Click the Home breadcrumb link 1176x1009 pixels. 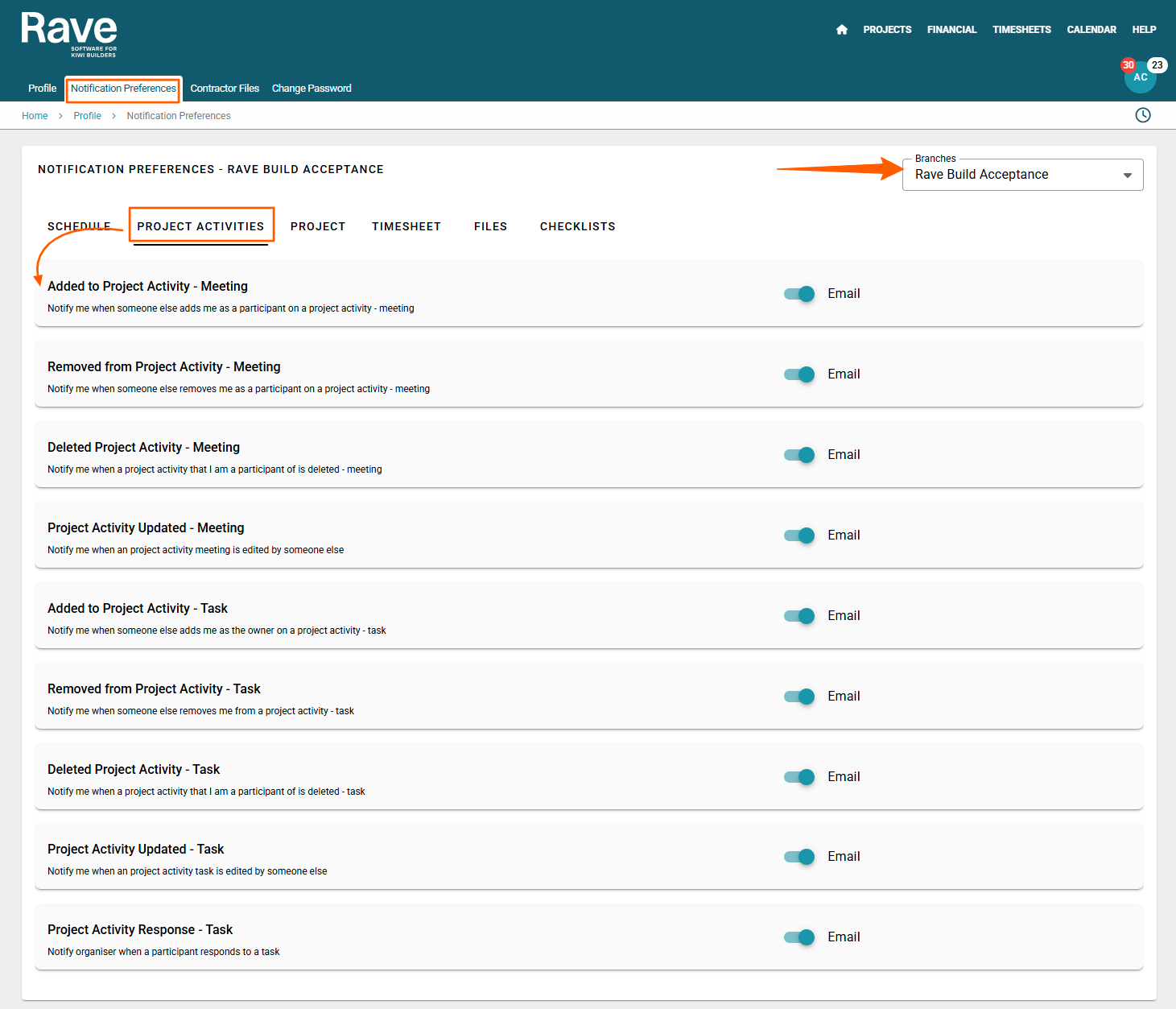click(x=35, y=116)
